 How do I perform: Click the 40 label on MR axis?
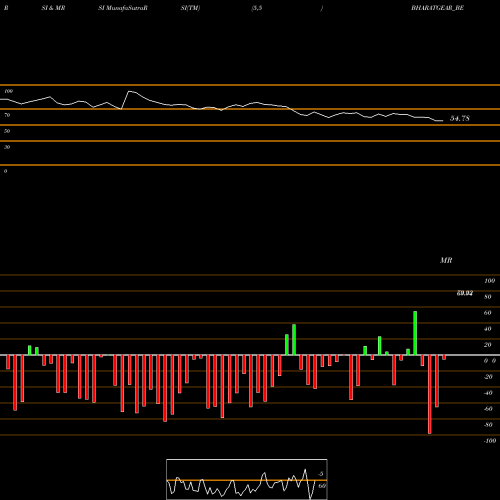pyautogui.click(x=488, y=329)
